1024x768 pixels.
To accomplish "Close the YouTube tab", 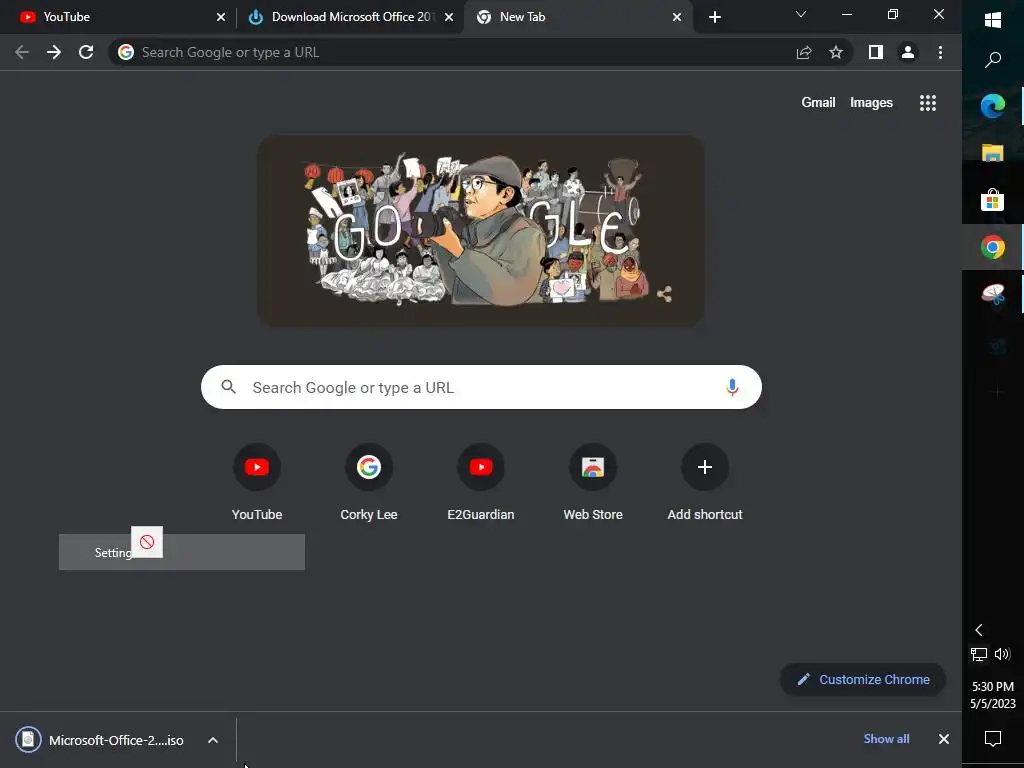I will point(221,17).
